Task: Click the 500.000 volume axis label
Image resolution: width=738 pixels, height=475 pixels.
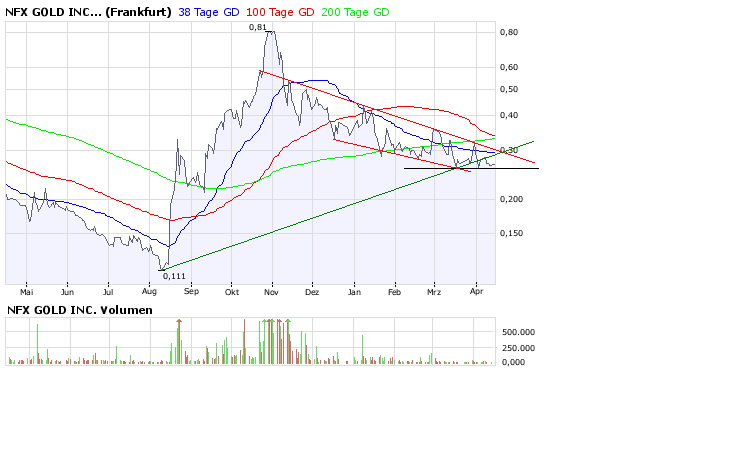Action: pos(517,331)
